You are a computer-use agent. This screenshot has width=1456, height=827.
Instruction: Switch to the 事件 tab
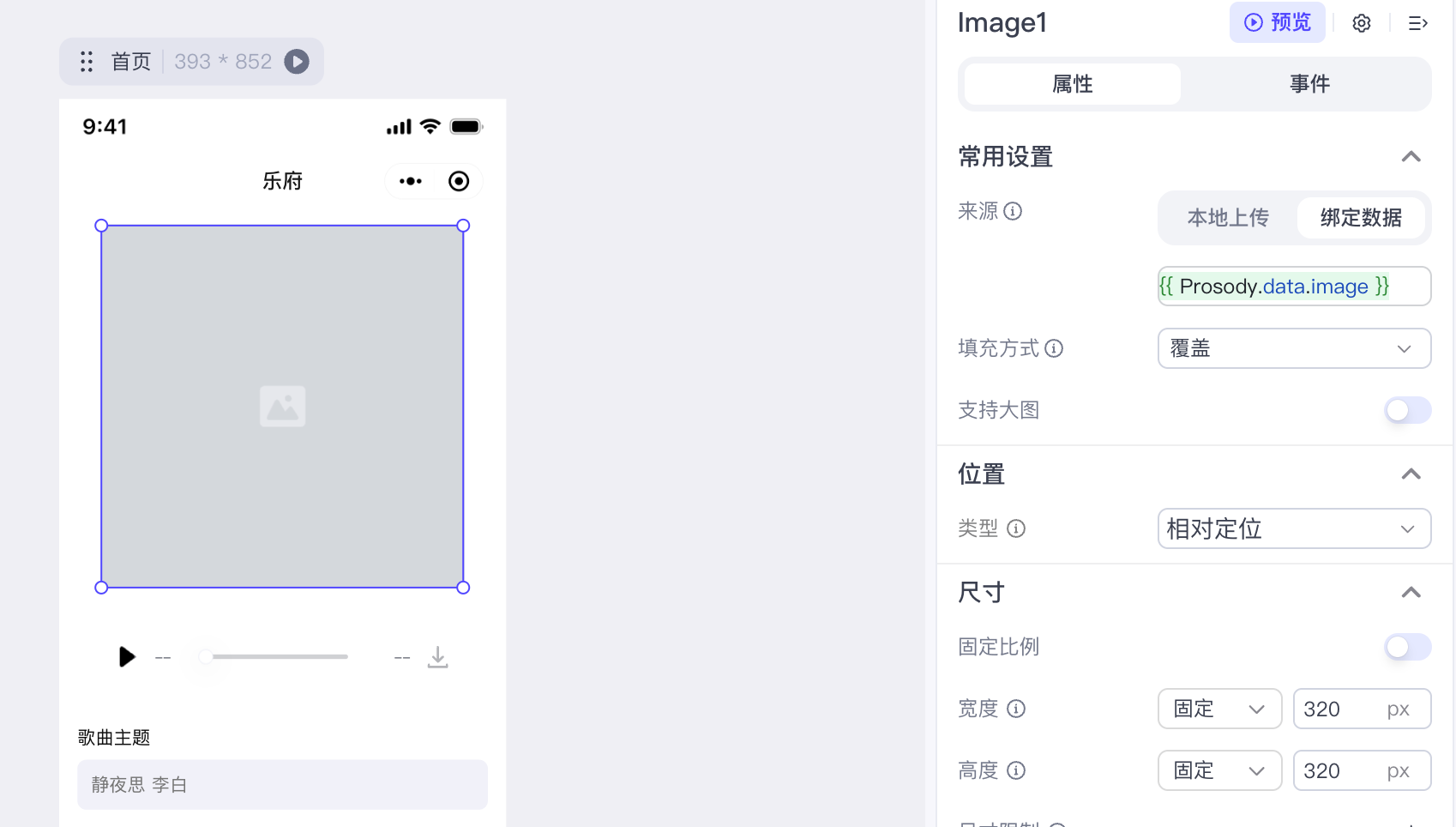[x=1309, y=83]
